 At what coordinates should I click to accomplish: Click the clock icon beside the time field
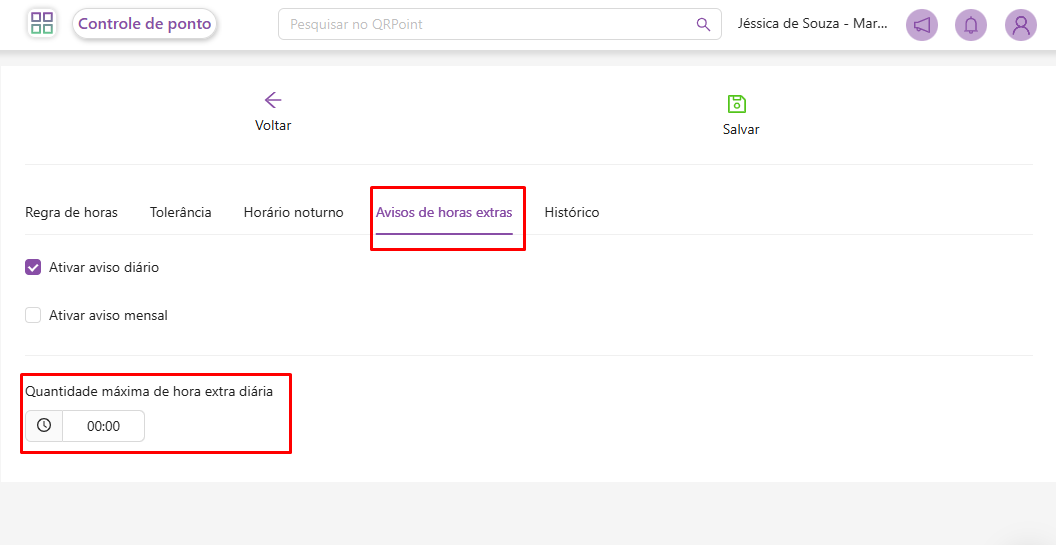(44, 426)
